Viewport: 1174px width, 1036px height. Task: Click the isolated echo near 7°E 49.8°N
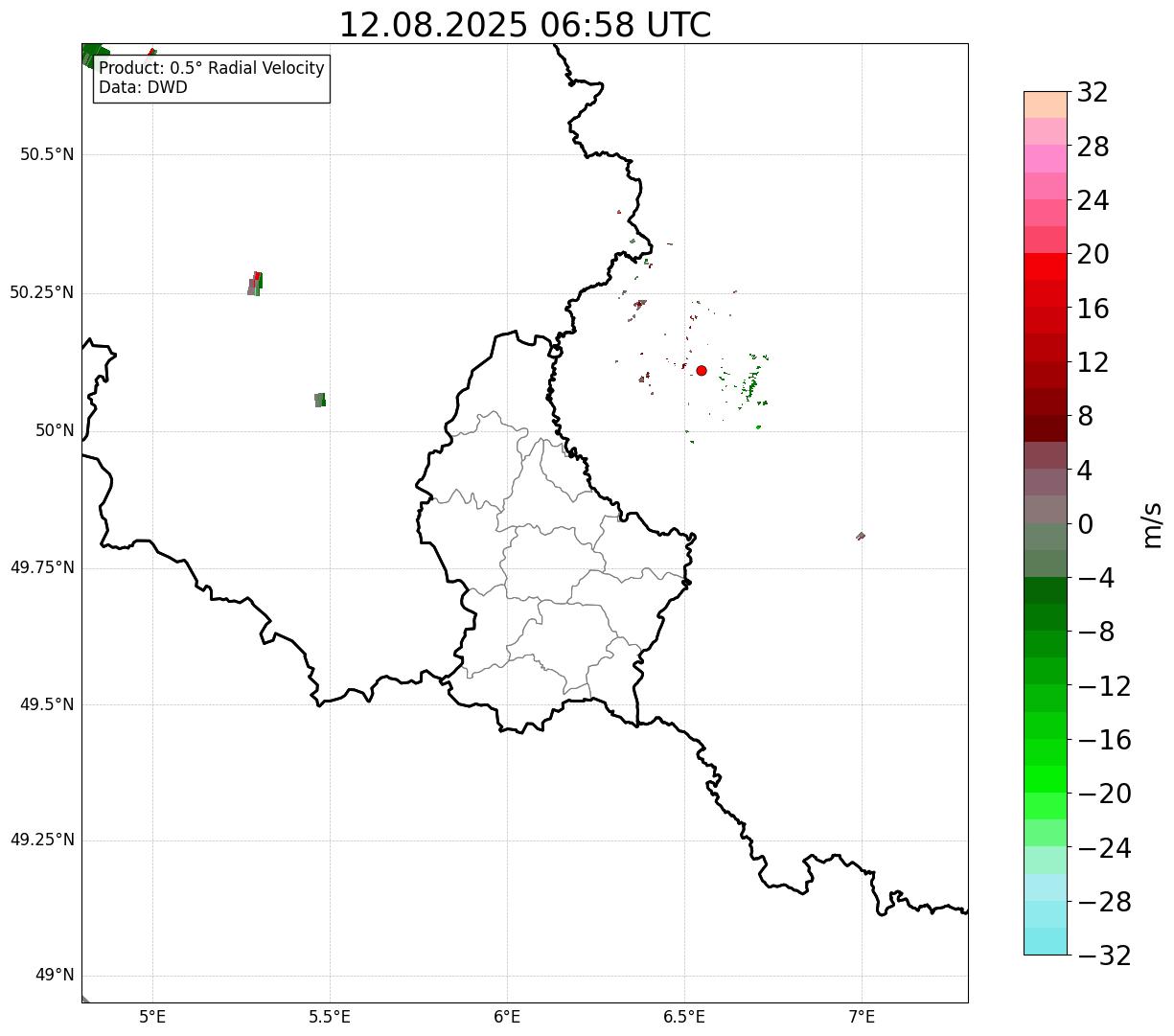(x=861, y=536)
